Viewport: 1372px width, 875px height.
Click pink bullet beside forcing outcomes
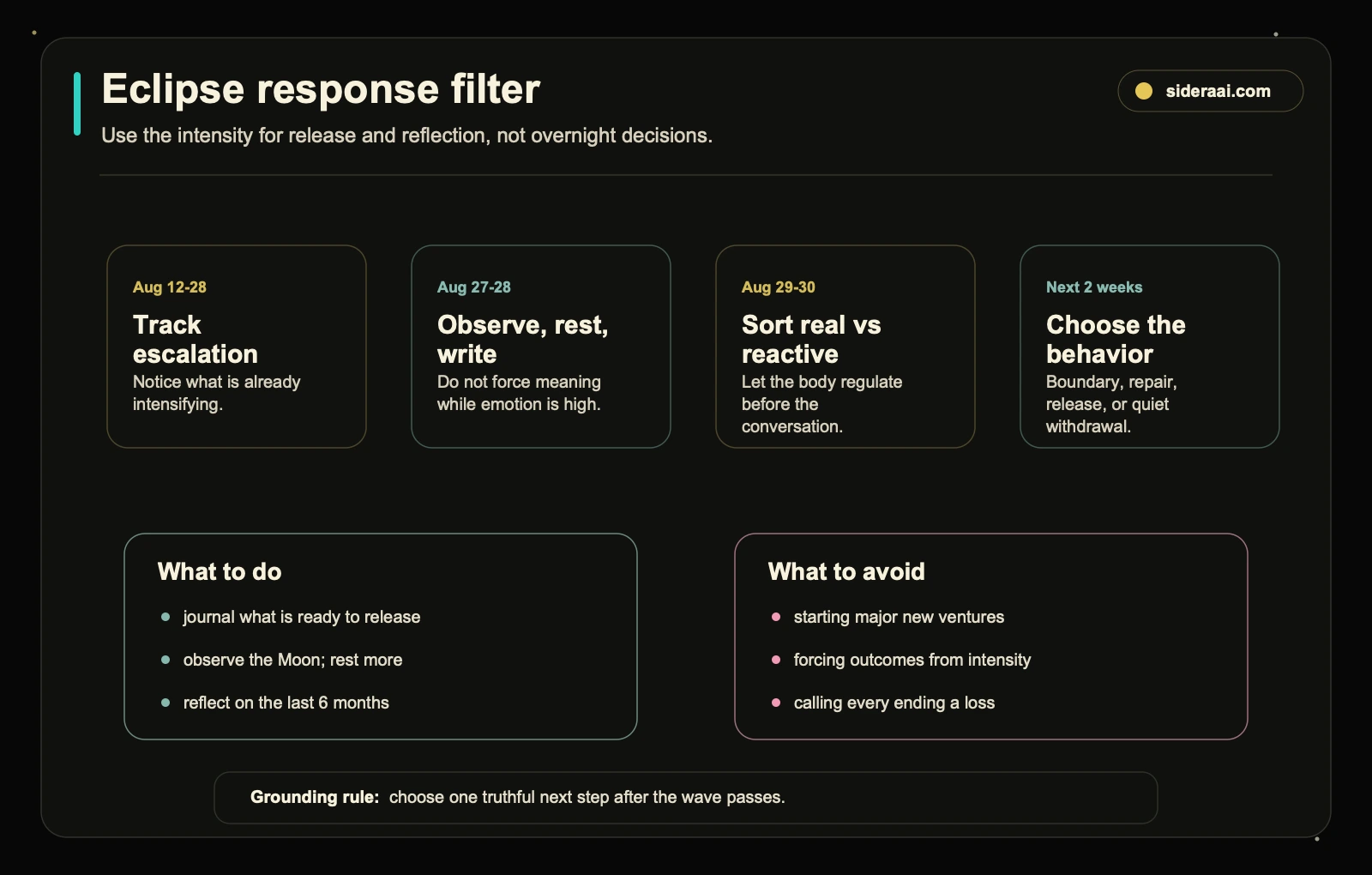776,660
